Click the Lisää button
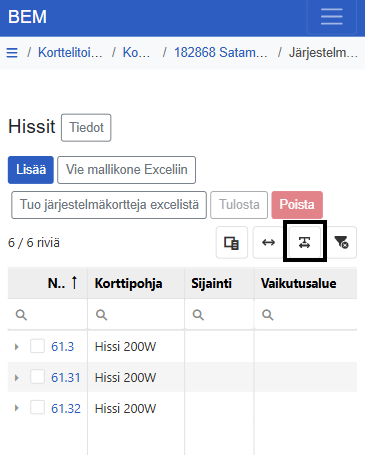Screen dimensions: 365x455 pos(31,170)
